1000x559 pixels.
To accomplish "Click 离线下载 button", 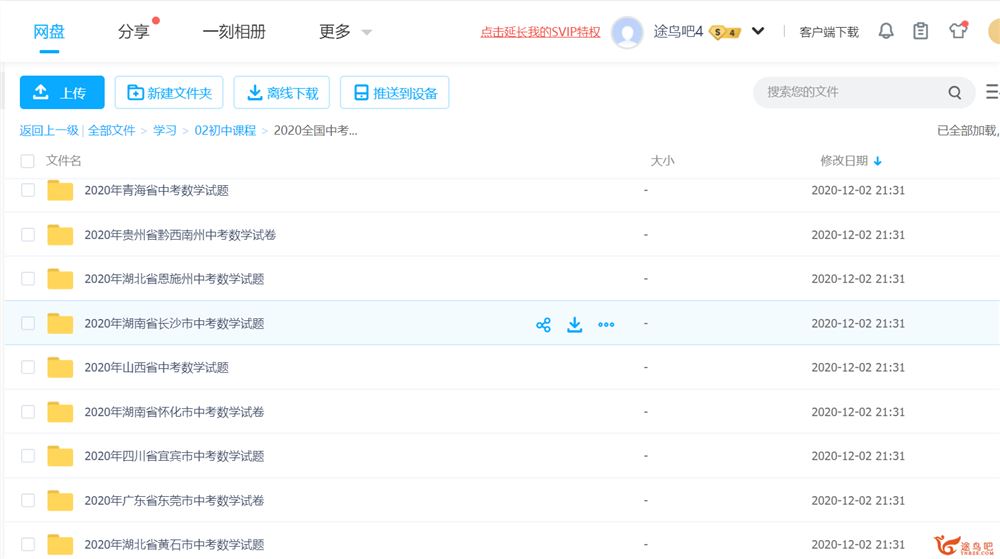I will pos(281,92).
